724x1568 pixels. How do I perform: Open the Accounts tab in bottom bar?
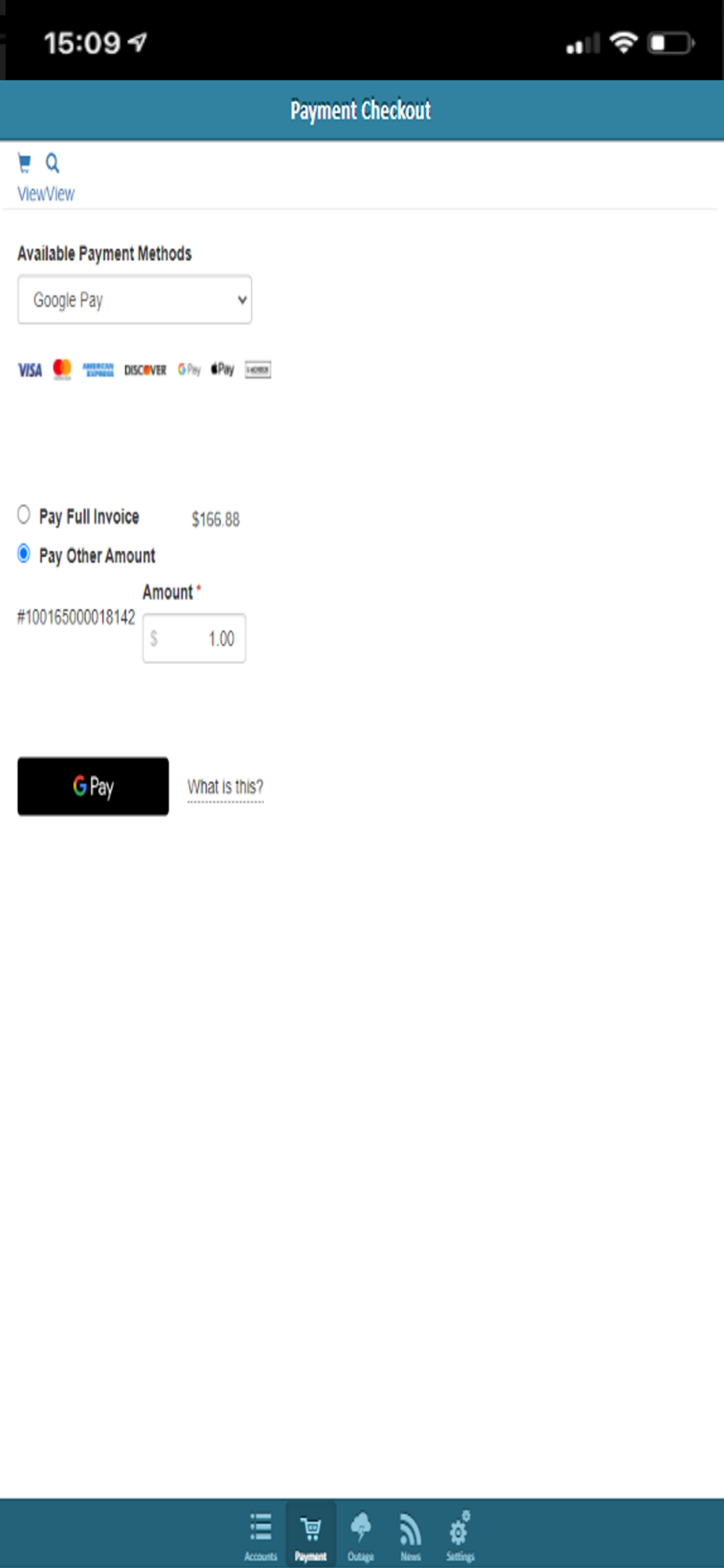click(261, 1535)
